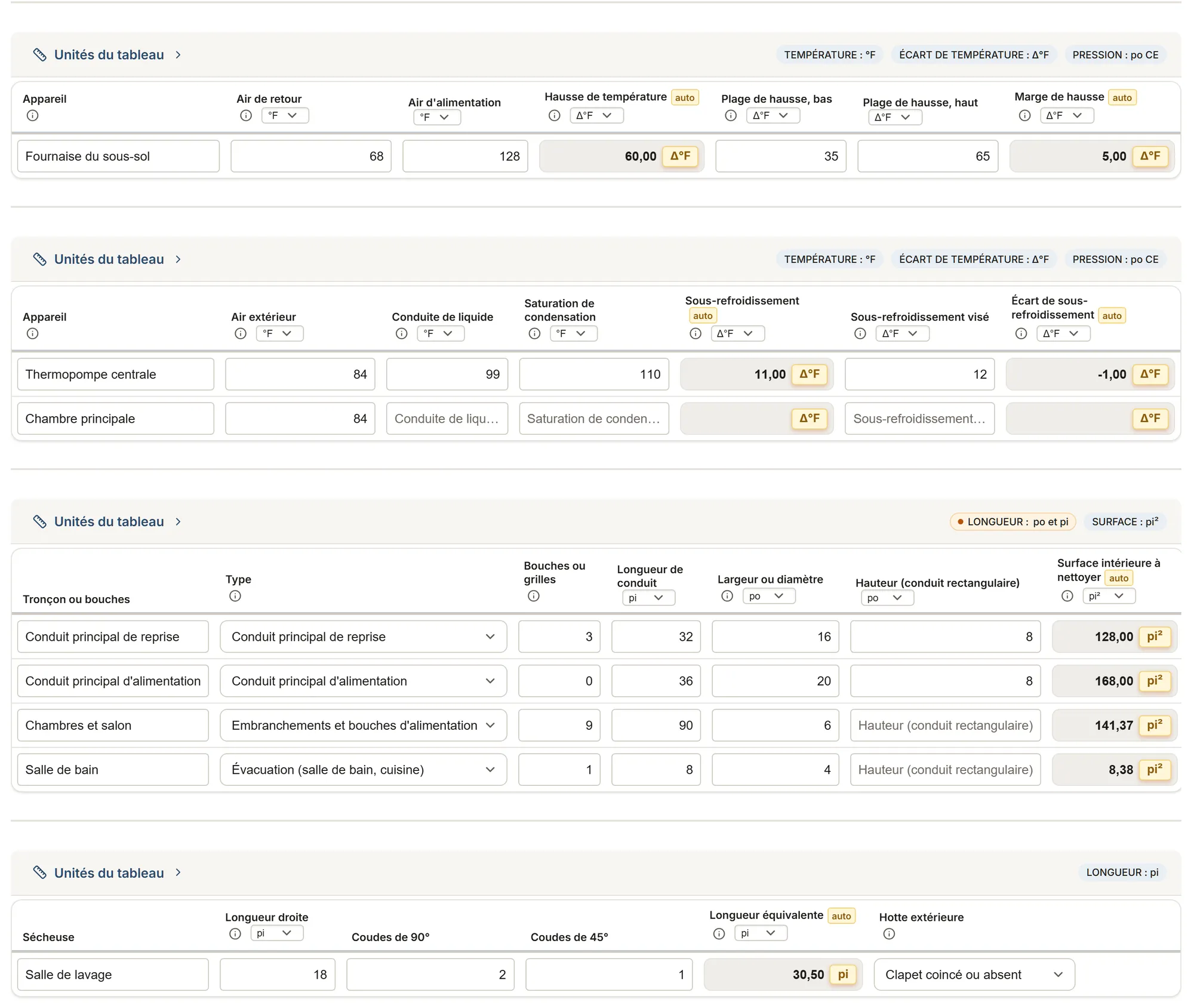Click the Longueur de conduit field showing 90

pos(656,726)
